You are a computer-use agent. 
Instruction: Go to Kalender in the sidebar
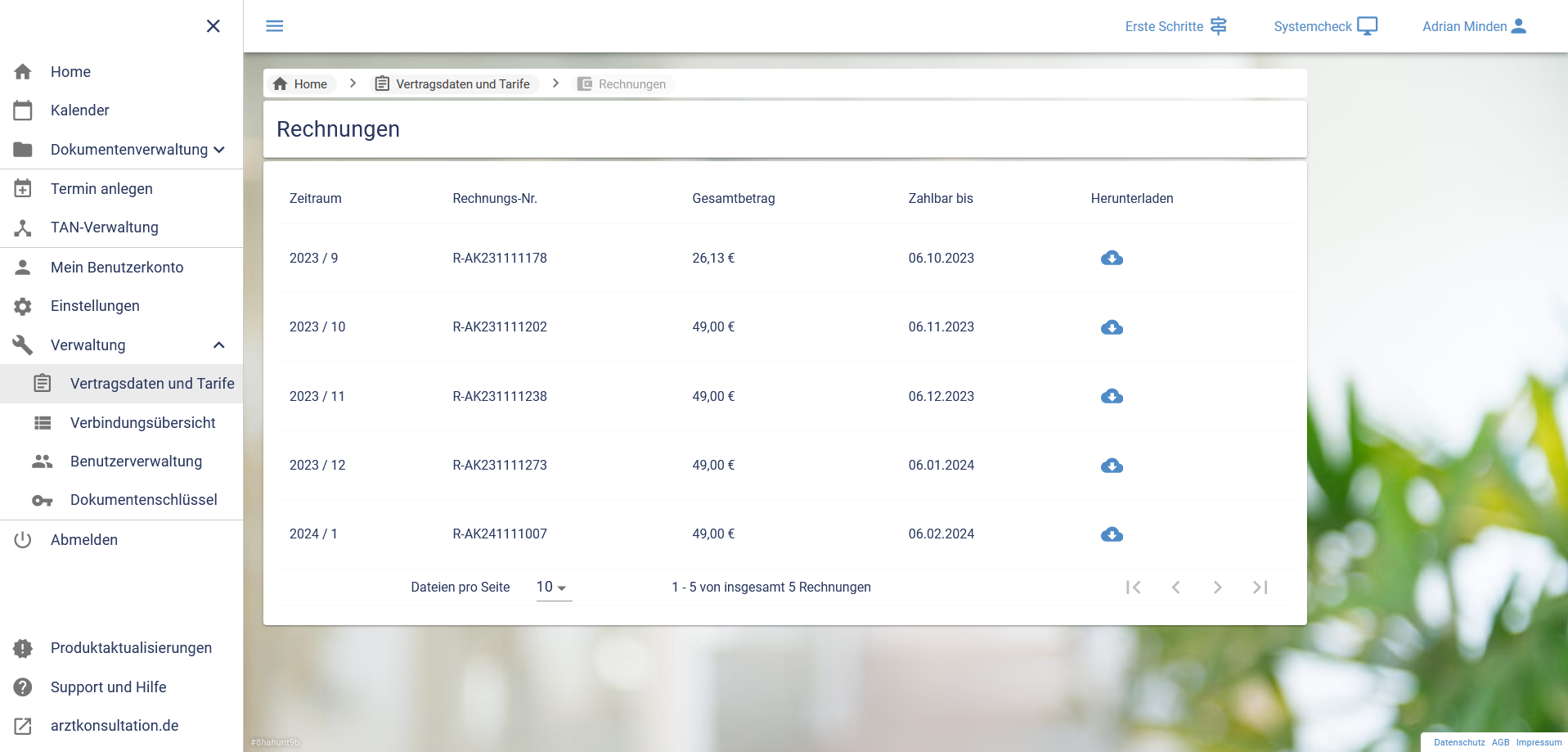pyautogui.click(x=79, y=110)
